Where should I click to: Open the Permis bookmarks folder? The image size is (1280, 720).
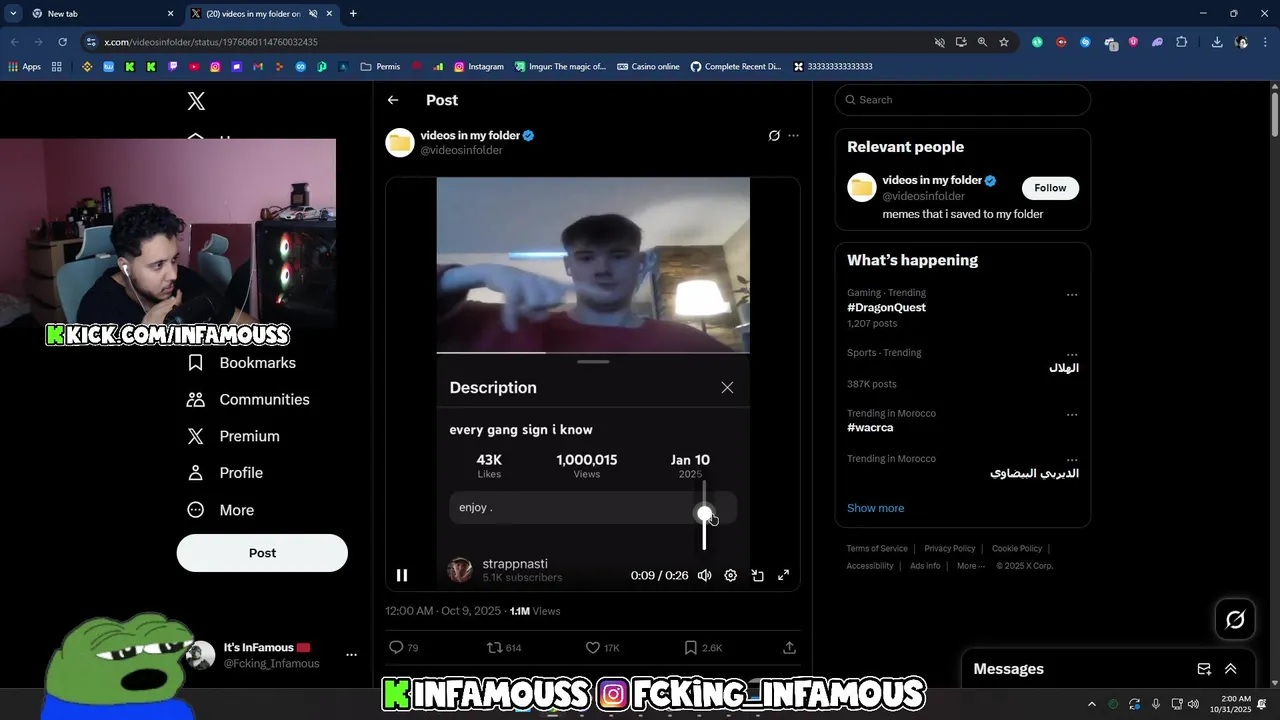tap(380, 67)
